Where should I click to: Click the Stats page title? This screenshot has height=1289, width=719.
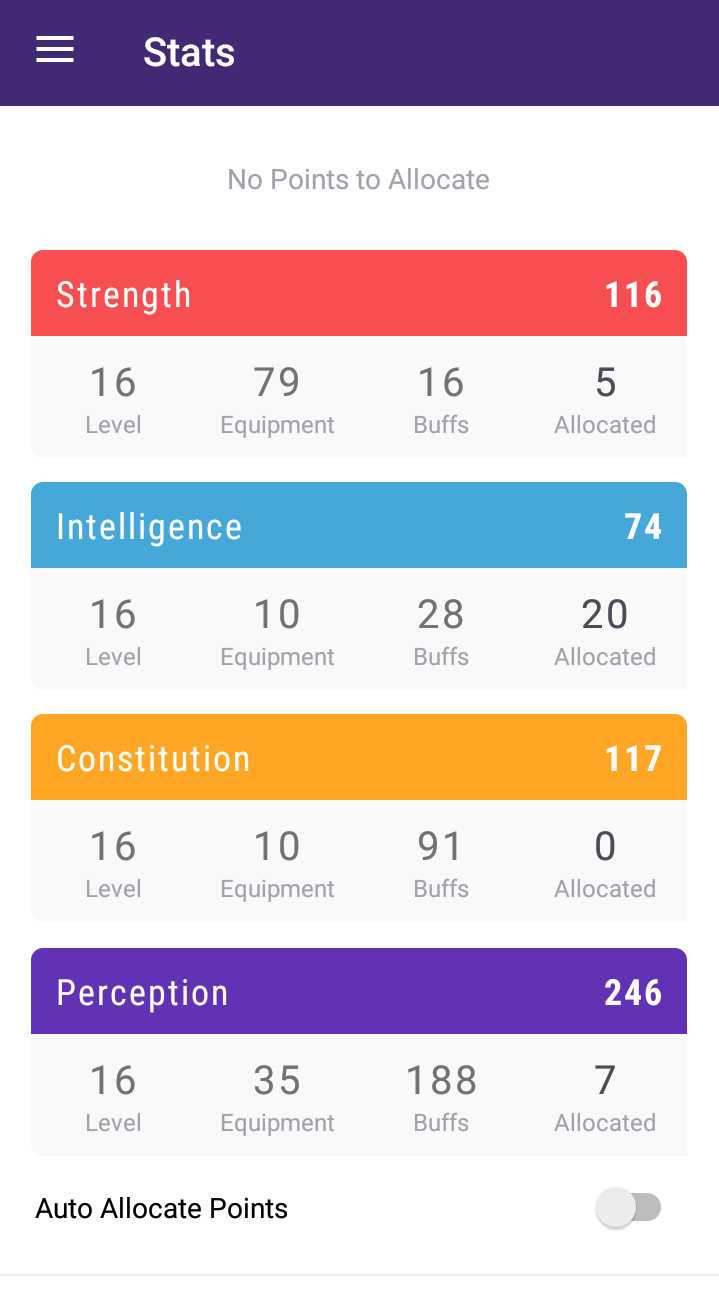(x=189, y=52)
